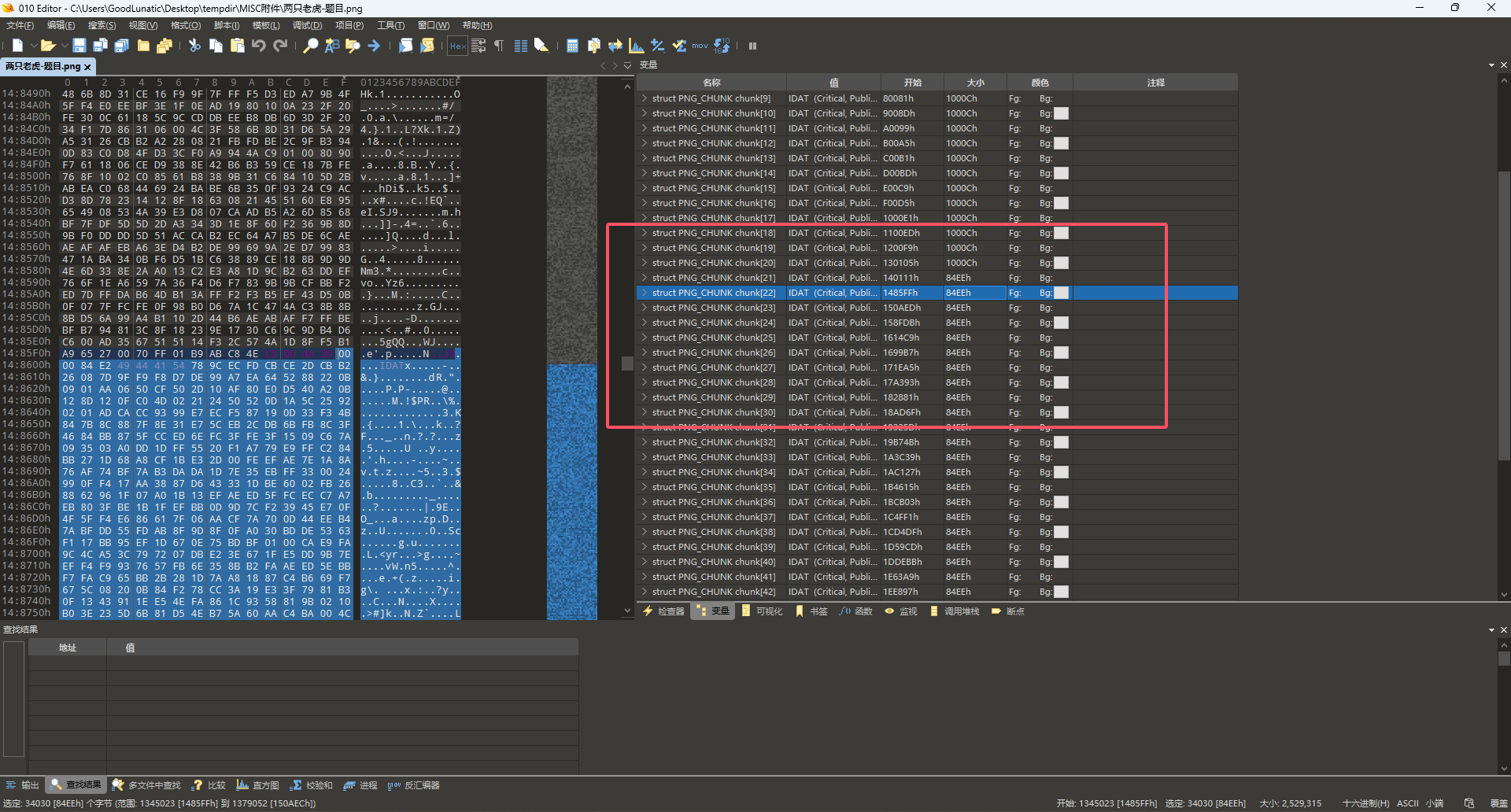Click the Save All icon
The height and width of the screenshot is (812, 1511).
[121, 46]
